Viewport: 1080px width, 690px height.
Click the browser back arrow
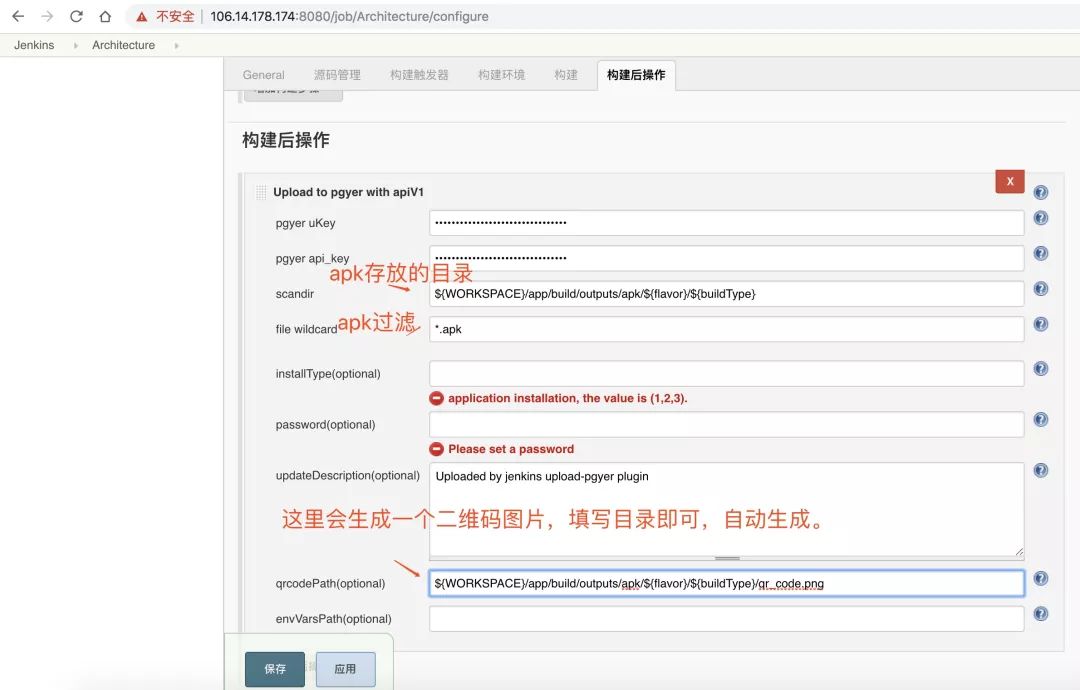tap(19, 16)
